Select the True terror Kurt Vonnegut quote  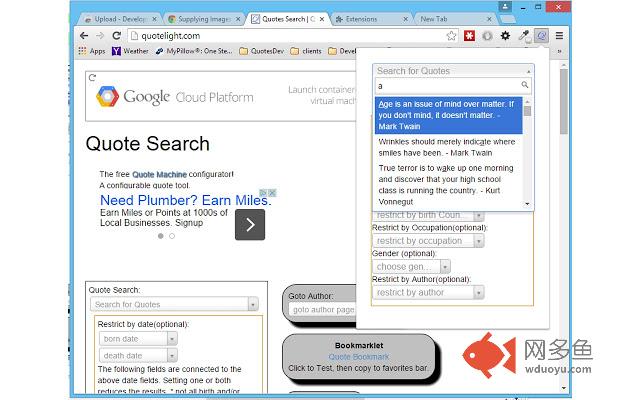point(449,185)
